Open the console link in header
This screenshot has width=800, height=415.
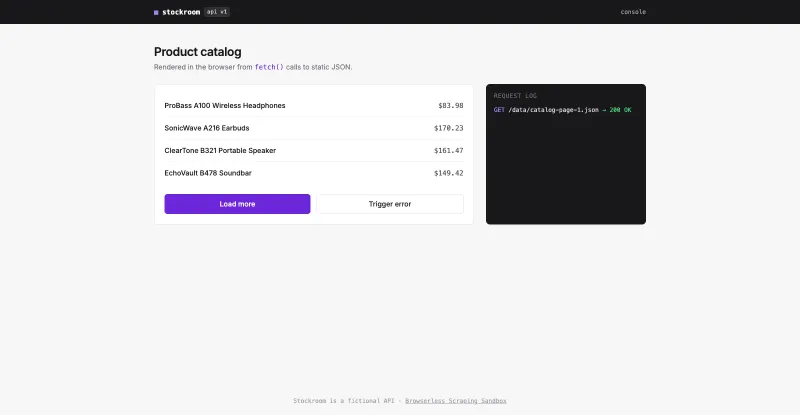633,12
